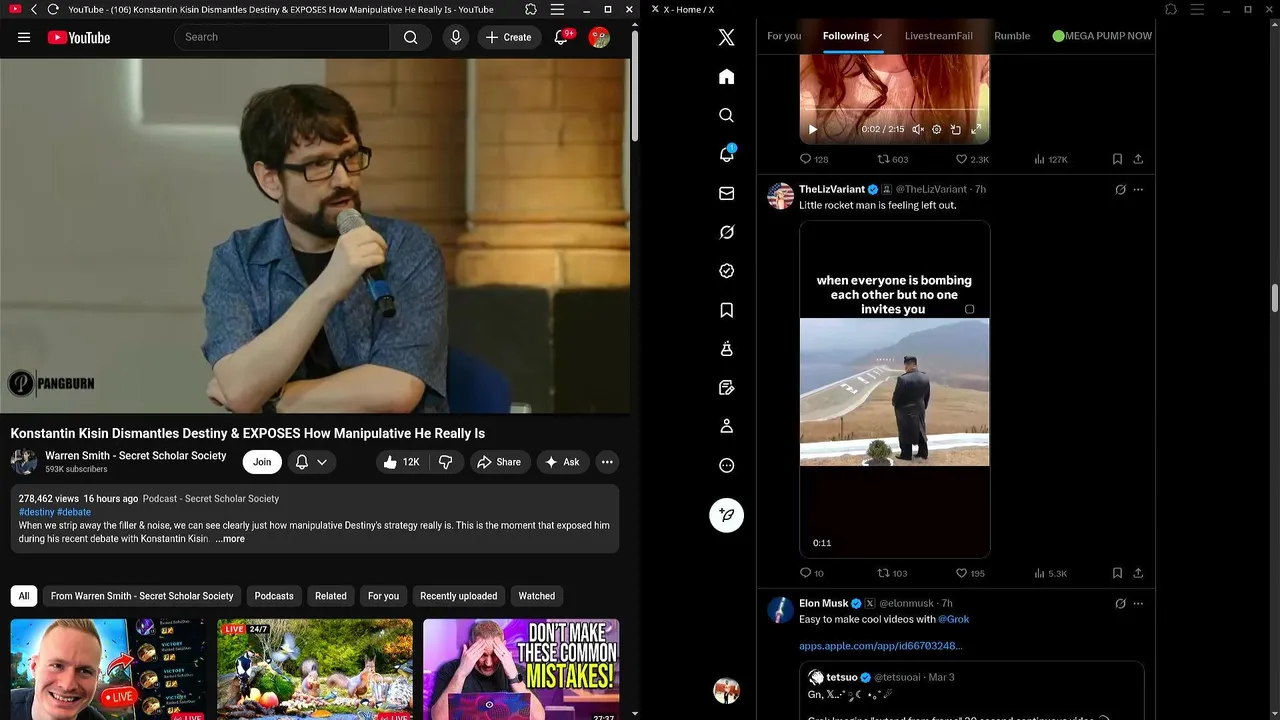Open Explore search in the X sidebar

[727, 115]
